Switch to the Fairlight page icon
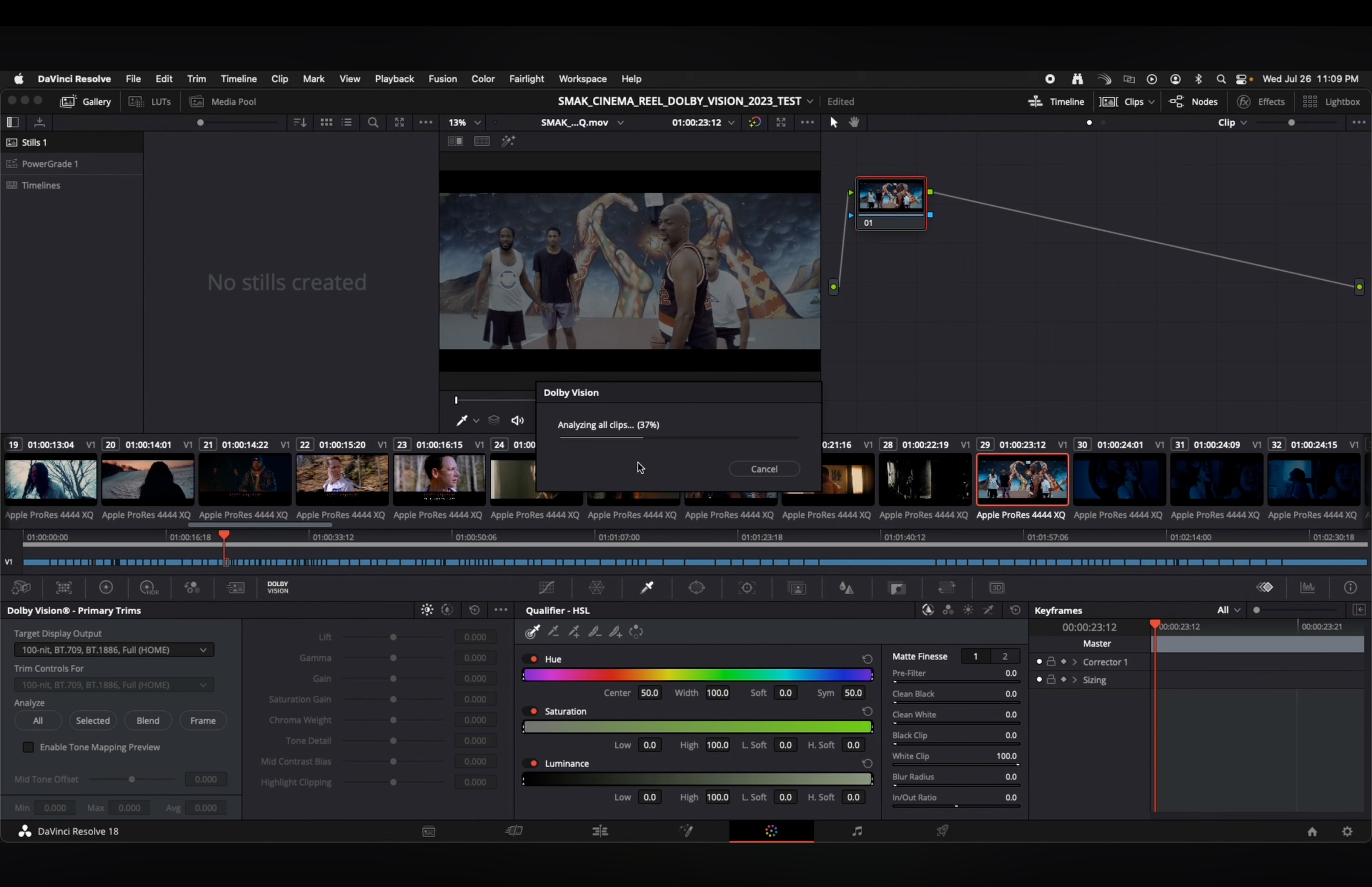1372x887 pixels. coord(857,831)
